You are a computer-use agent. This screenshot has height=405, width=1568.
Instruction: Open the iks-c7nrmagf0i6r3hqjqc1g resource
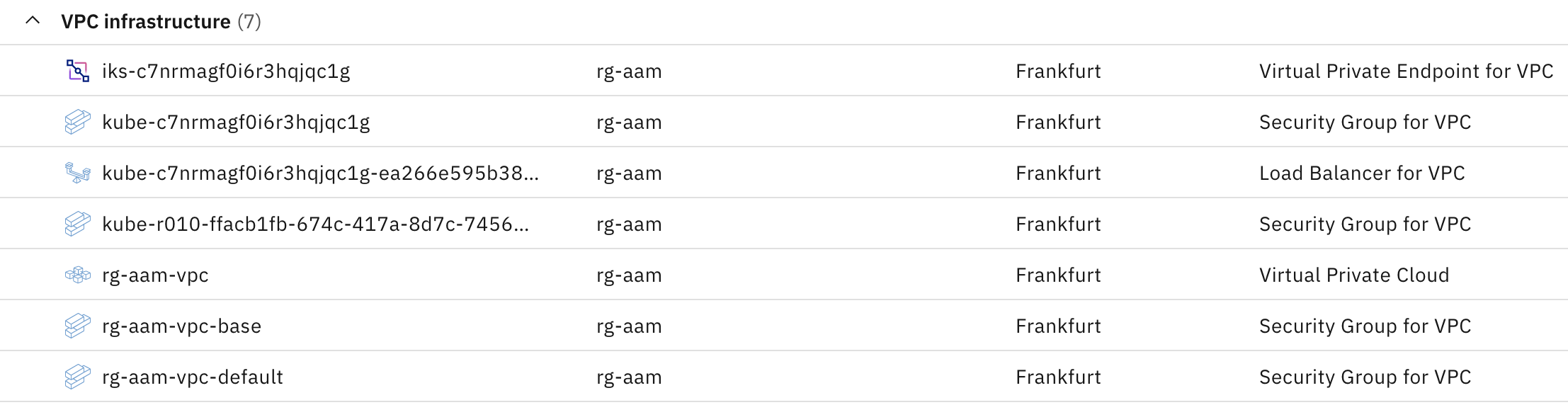(x=226, y=71)
